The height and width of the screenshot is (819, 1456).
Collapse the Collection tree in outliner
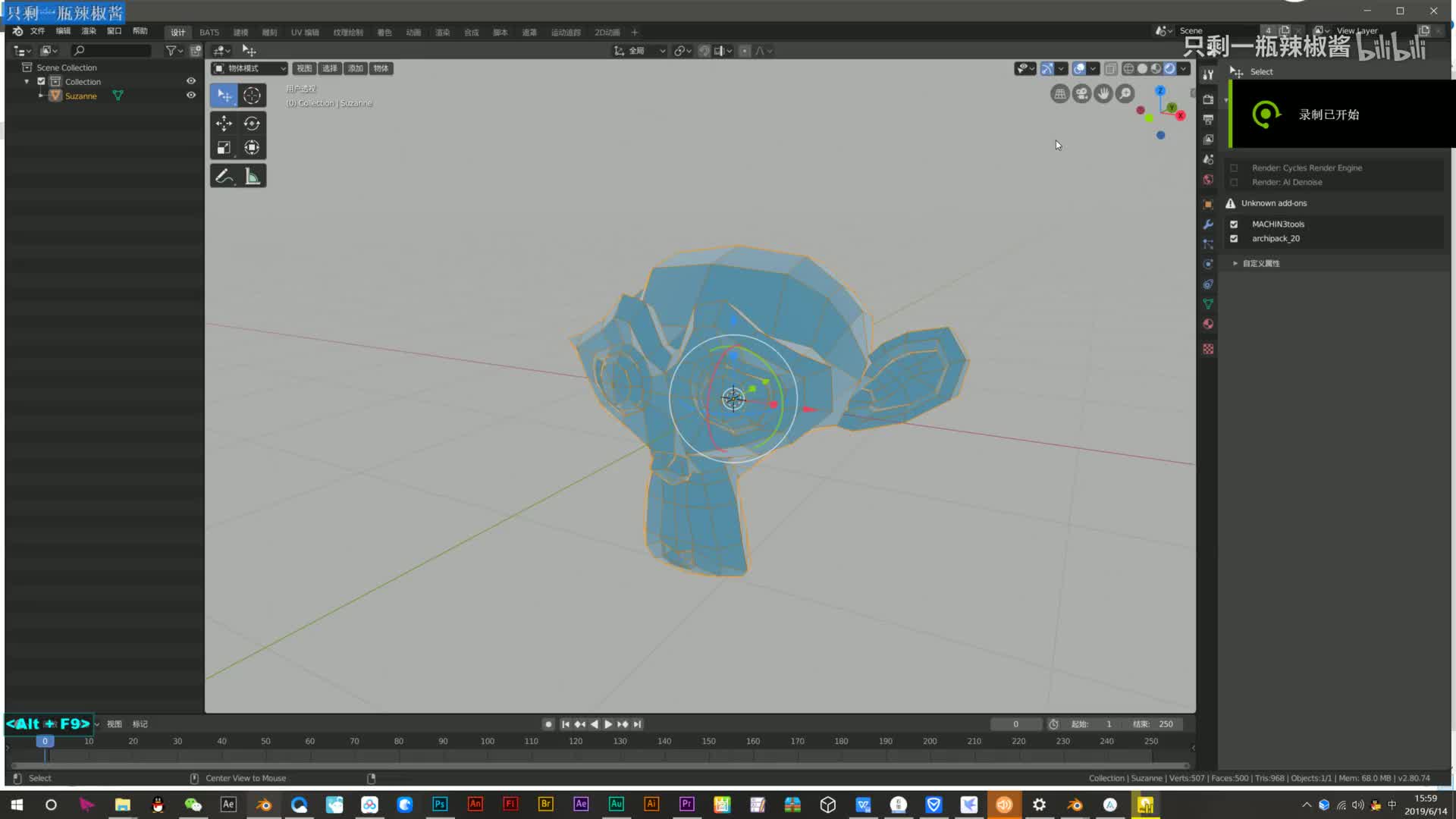[x=27, y=81]
